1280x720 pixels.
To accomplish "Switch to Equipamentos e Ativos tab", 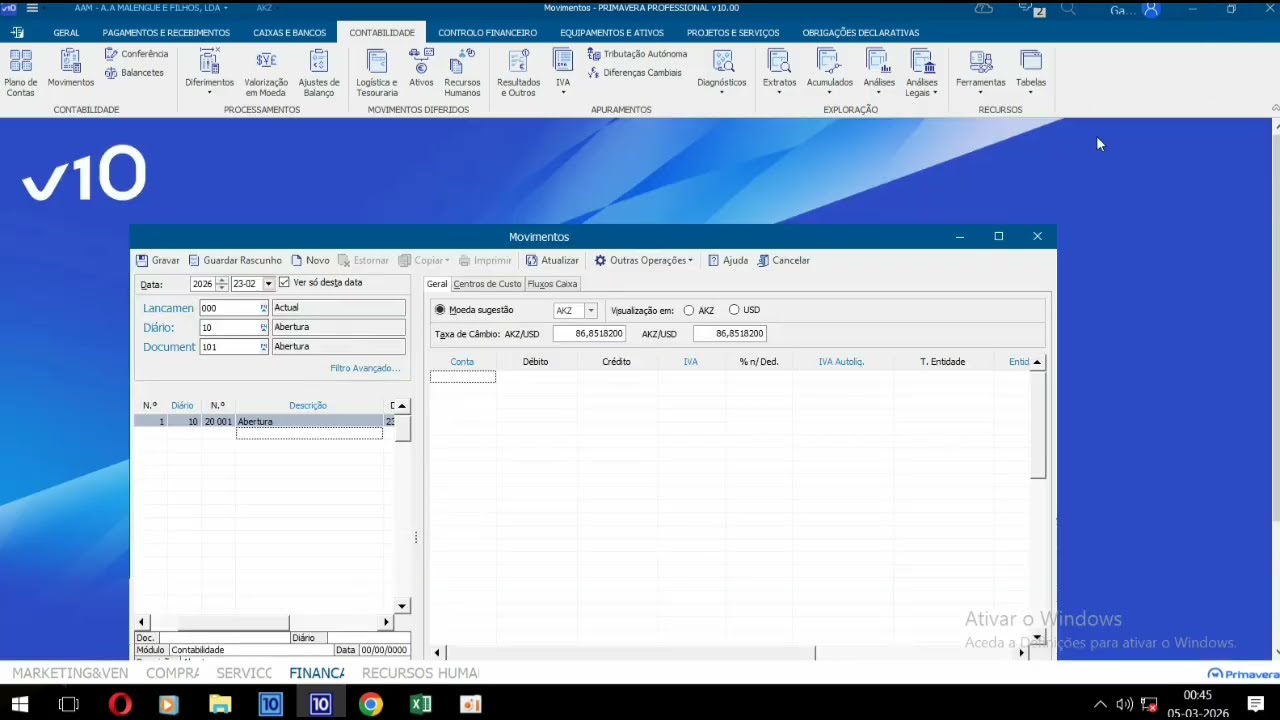I will pyautogui.click(x=612, y=33).
